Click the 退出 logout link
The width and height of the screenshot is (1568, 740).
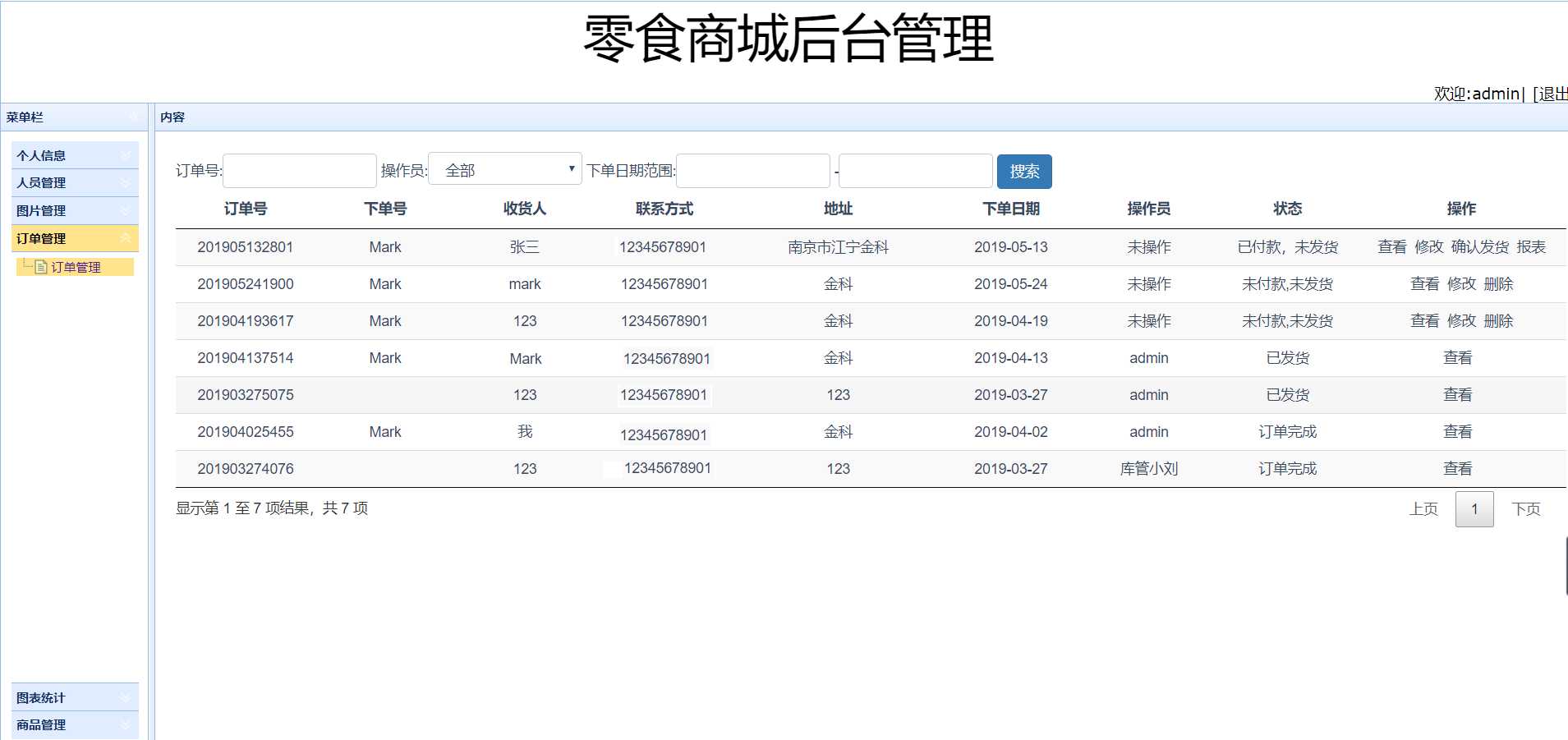(1552, 94)
